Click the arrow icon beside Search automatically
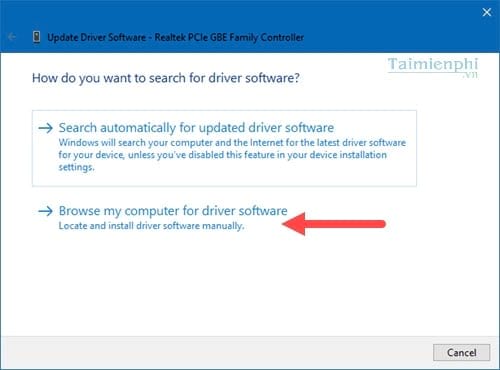The width and height of the screenshot is (500, 370). [x=46, y=128]
